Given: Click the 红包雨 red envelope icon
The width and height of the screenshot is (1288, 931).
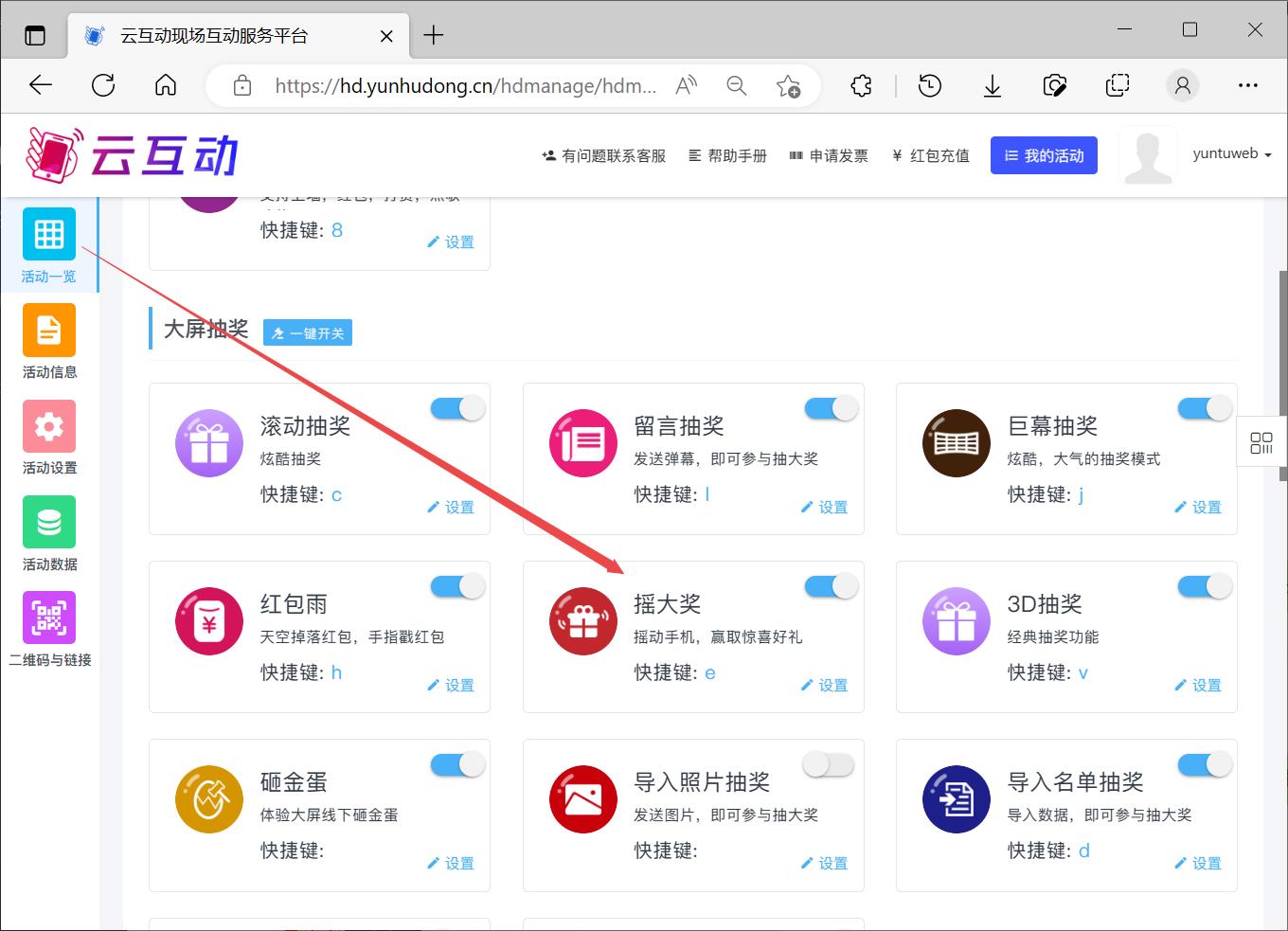Looking at the screenshot, I should point(209,621).
